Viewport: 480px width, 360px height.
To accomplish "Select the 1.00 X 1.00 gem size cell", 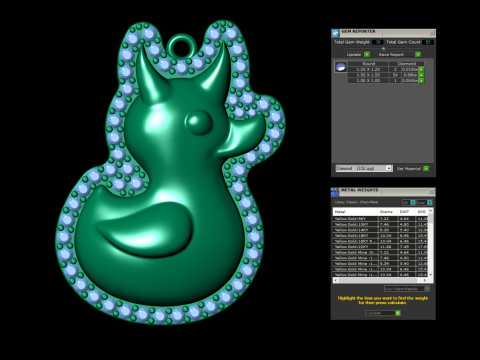I will tap(368, 80).
